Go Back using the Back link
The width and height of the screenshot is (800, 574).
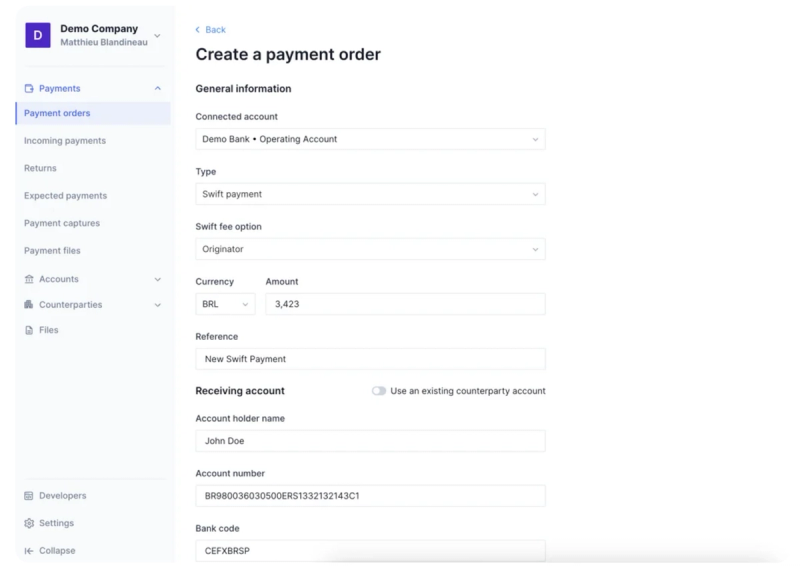click(210, 30)
